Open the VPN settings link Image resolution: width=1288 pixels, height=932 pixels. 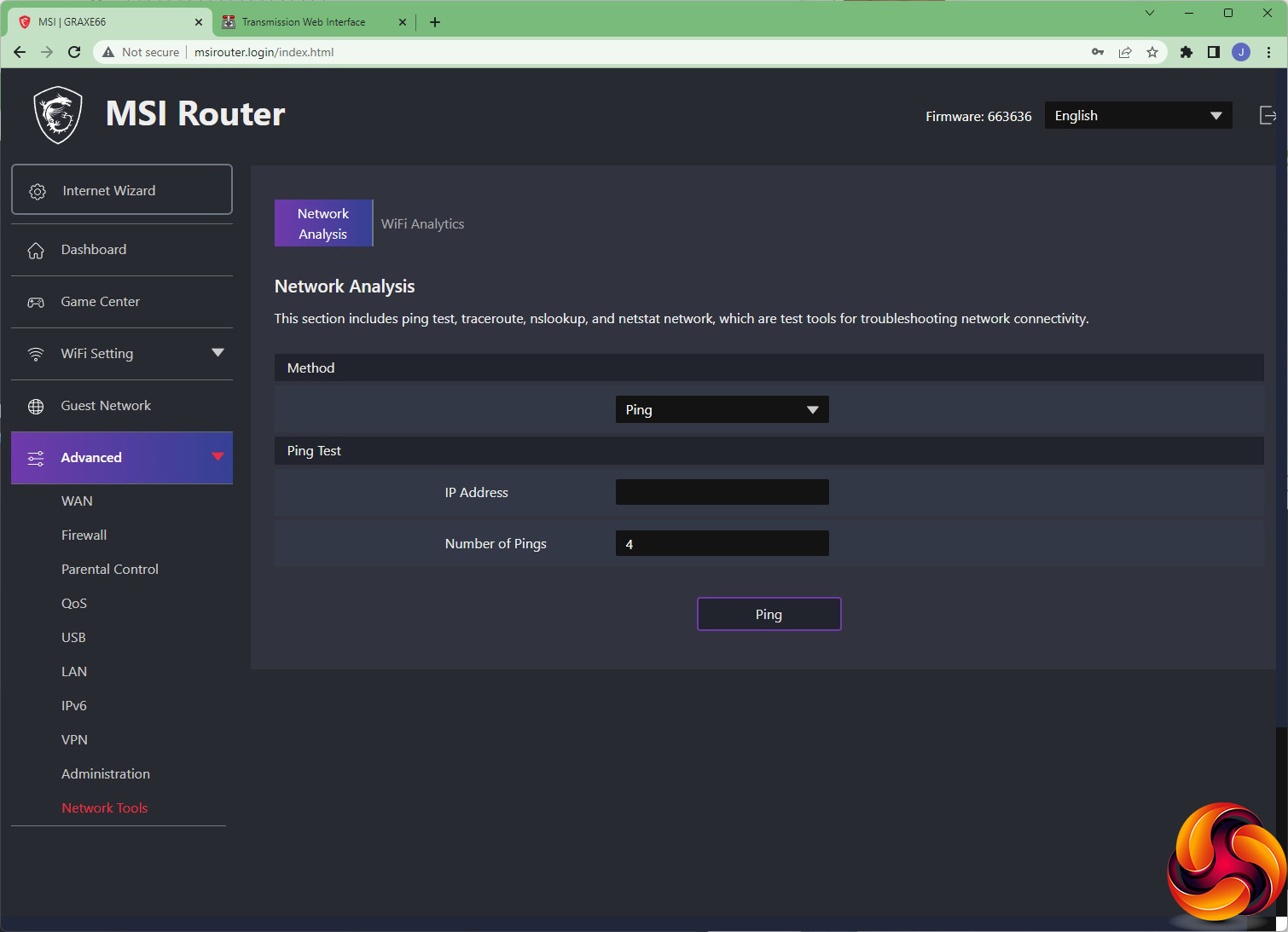(x=74, y=740)
